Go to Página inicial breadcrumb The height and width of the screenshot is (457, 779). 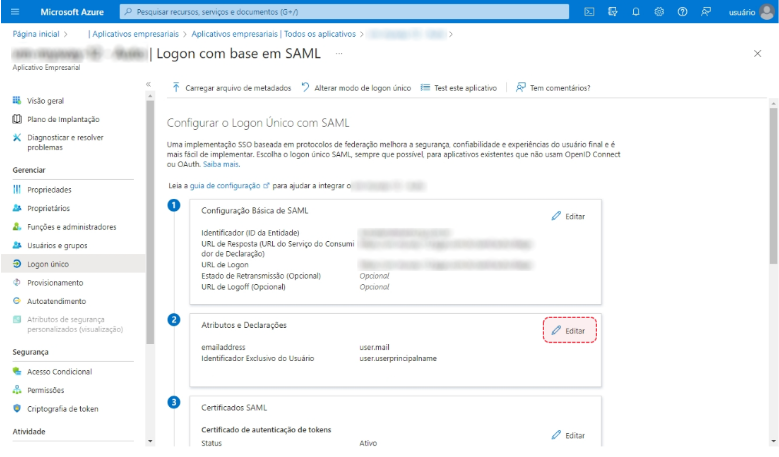[36, 34]
